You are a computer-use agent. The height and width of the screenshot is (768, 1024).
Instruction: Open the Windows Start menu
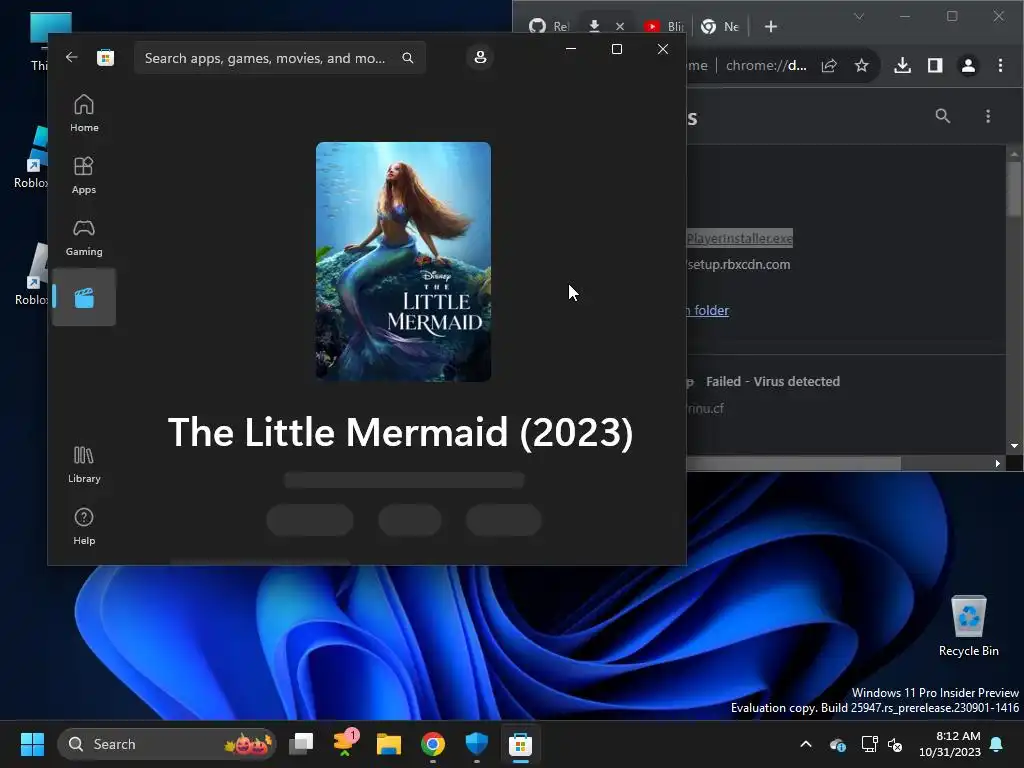pos(32,744)
